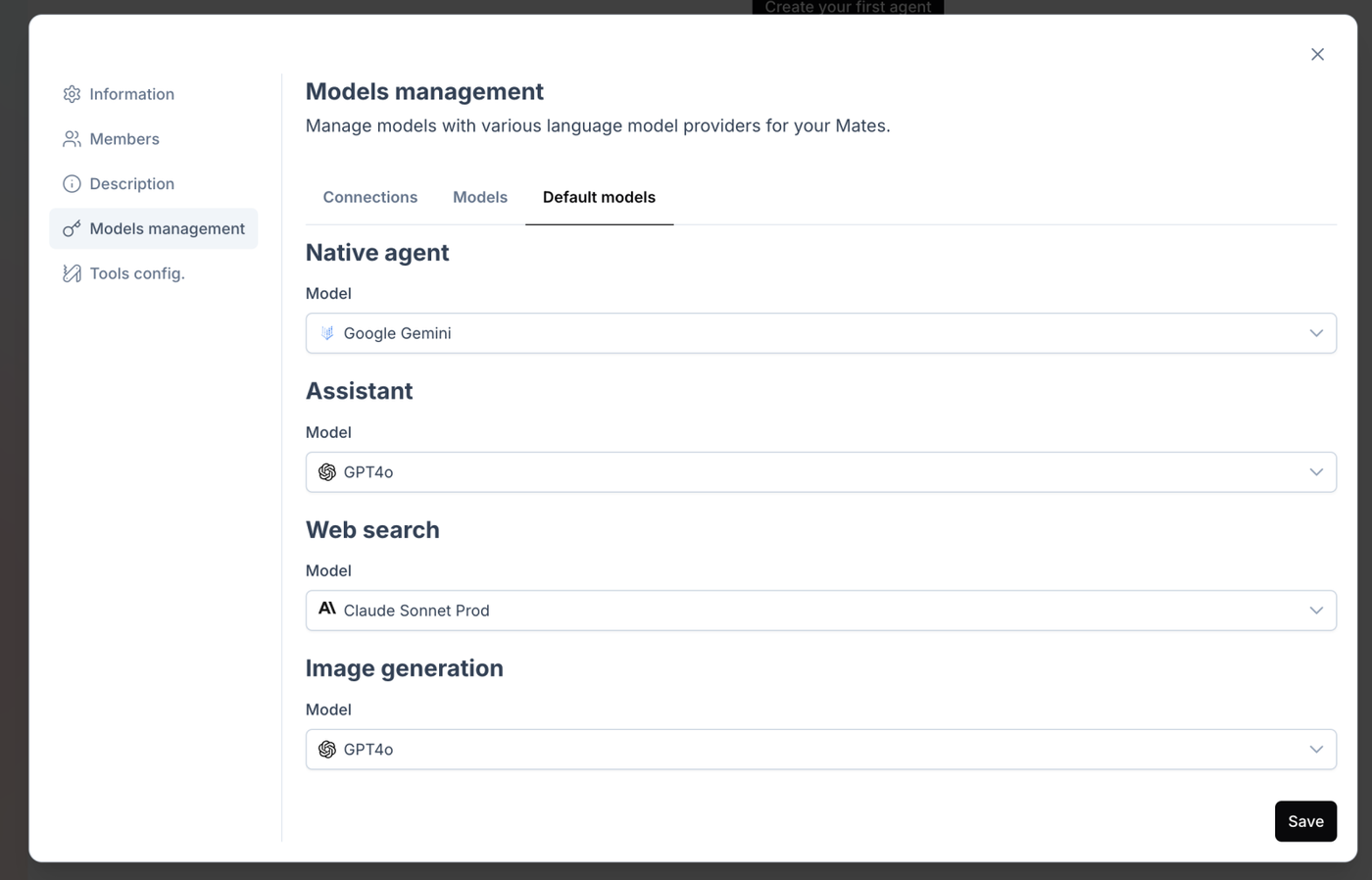Expand the Web search model dropdown chevron
The image size is (1372, 880).
tap(1316, 611)
